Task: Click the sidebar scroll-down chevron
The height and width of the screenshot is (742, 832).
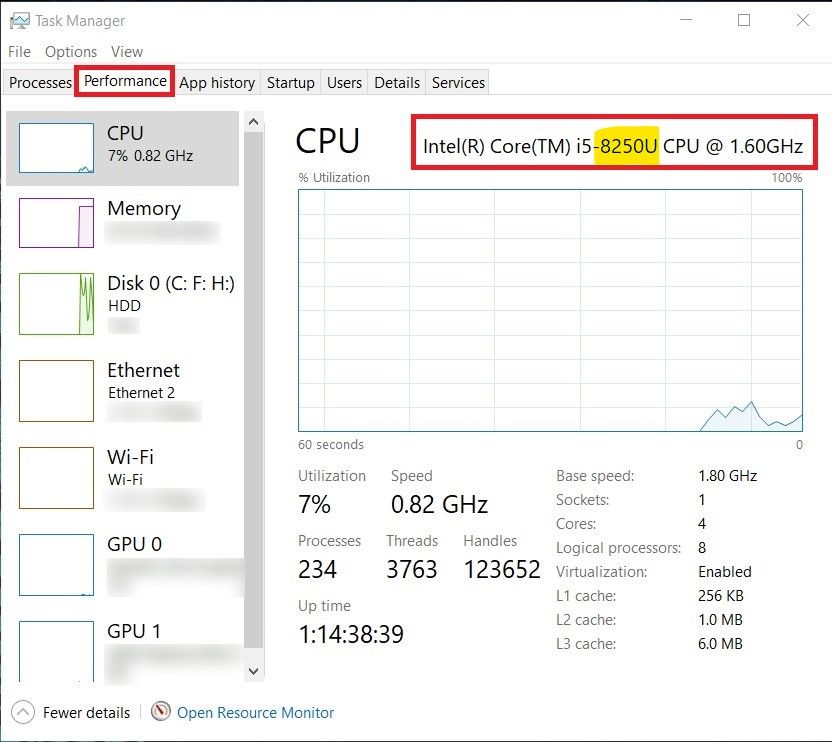Action: coord(254,670)
